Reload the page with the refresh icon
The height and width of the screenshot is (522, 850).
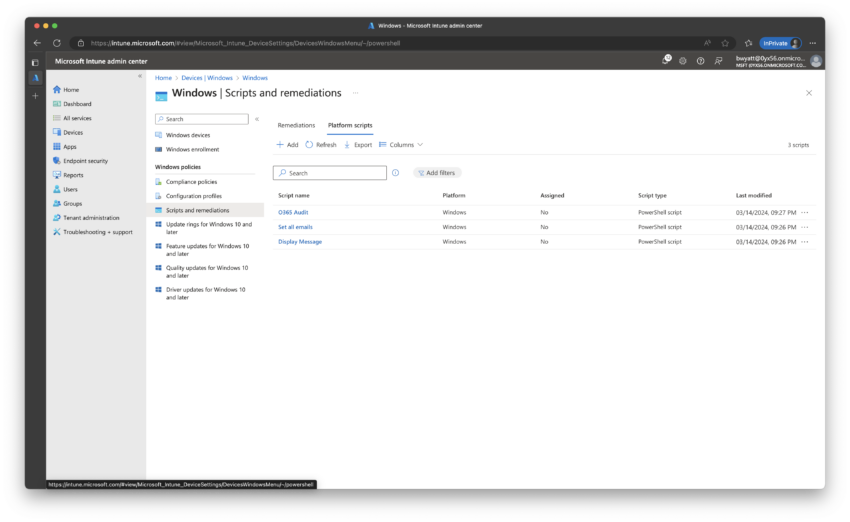(x=57, y=43)
